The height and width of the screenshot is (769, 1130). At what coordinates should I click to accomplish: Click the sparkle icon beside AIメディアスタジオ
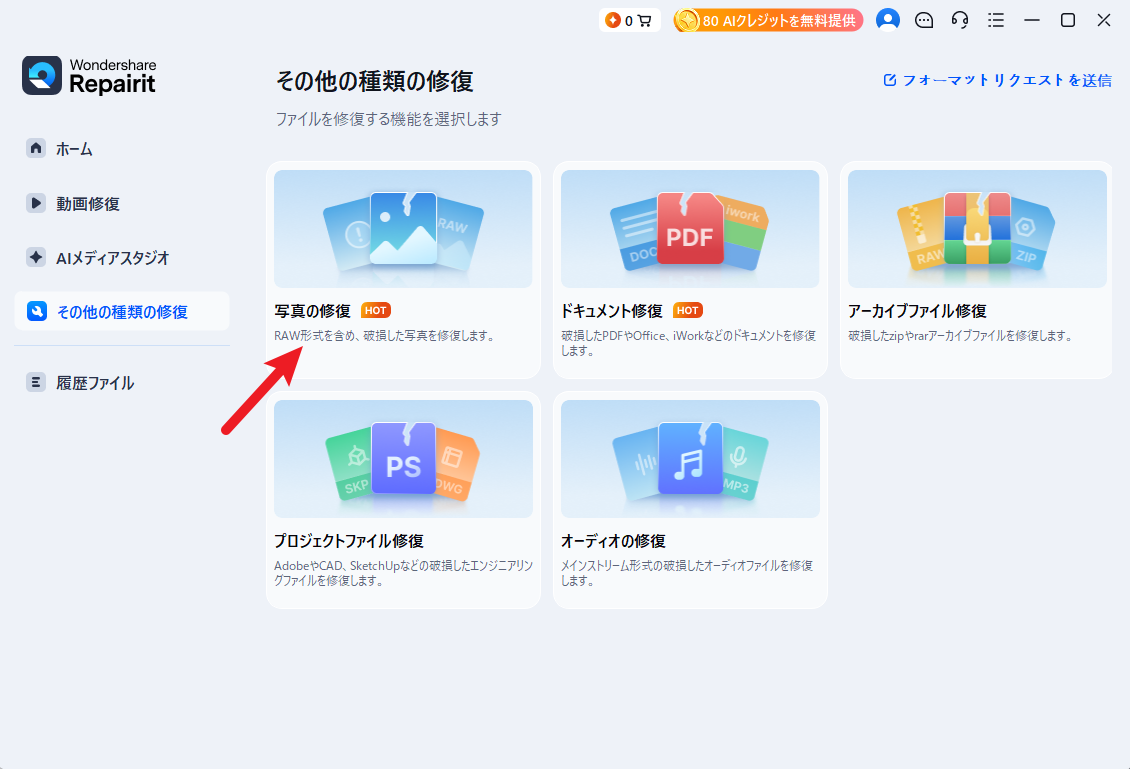click(36, 257)
